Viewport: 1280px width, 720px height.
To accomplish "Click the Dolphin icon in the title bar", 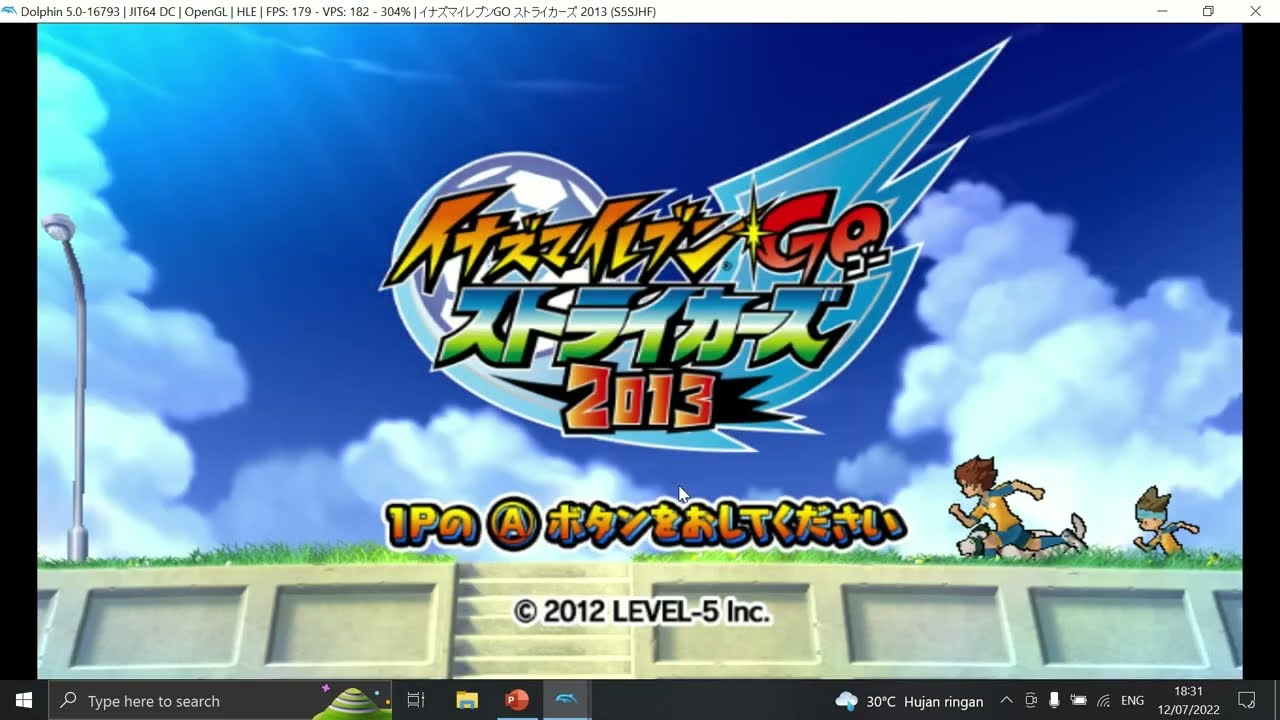I will click(x=10, y=11).
